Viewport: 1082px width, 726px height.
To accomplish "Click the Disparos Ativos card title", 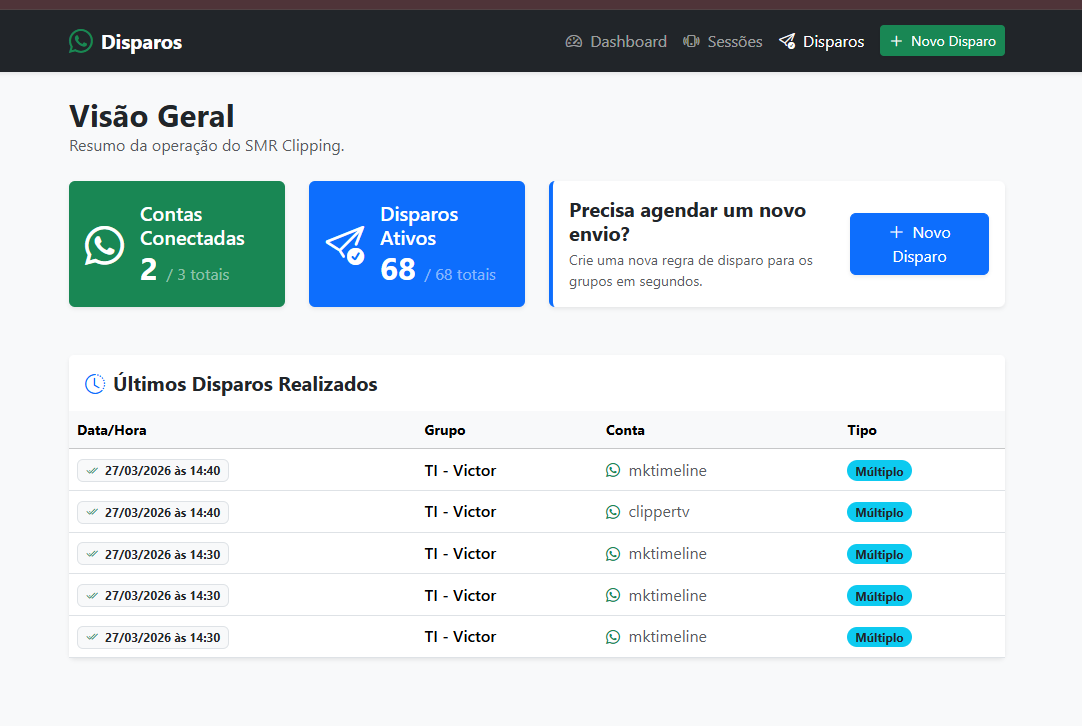I will (x=419, y=226).
